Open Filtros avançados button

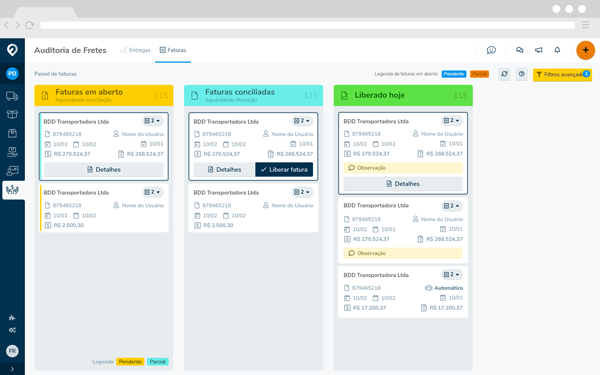(562, 74)
